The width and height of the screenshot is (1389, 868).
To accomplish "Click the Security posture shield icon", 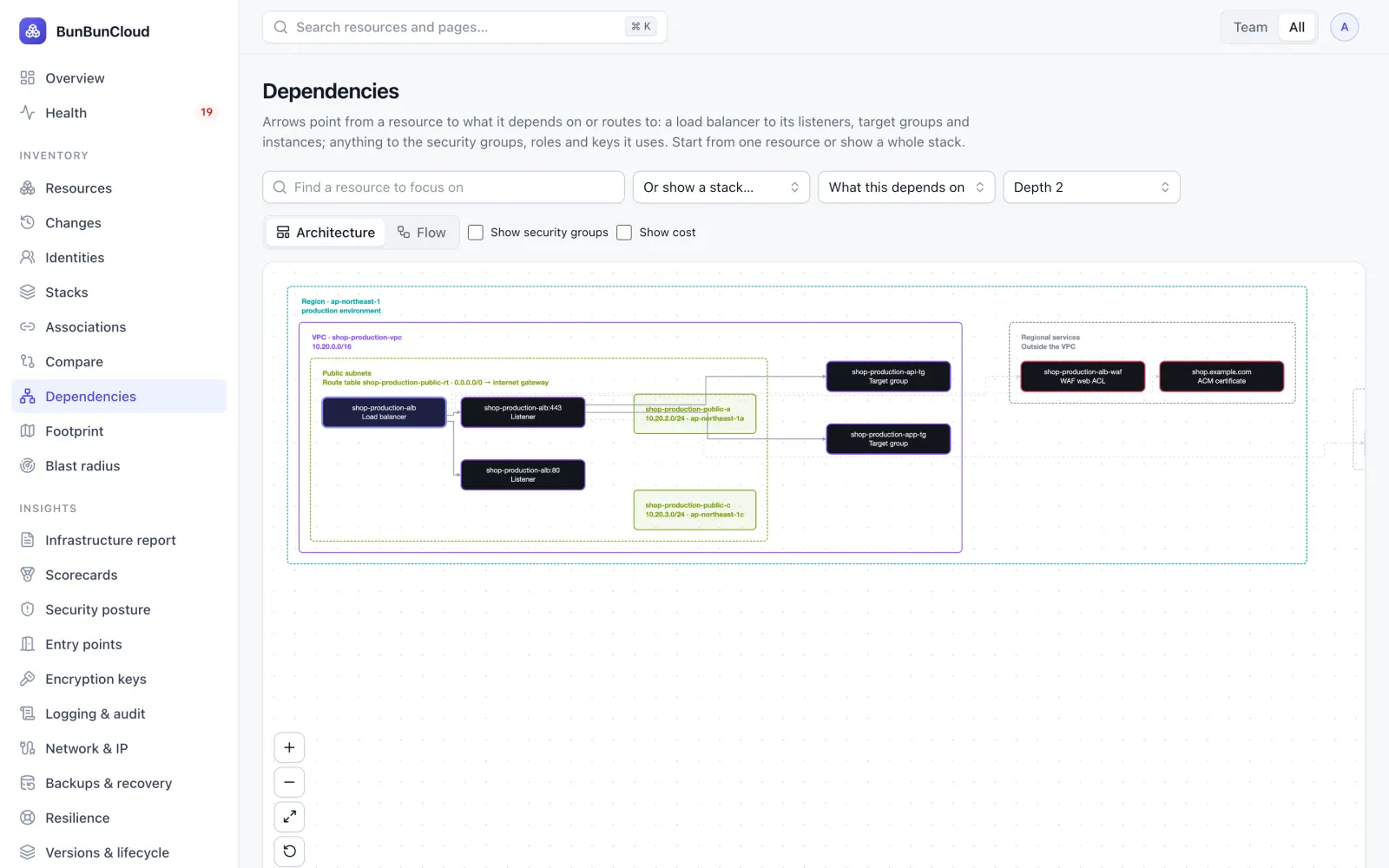I will 28,609.
